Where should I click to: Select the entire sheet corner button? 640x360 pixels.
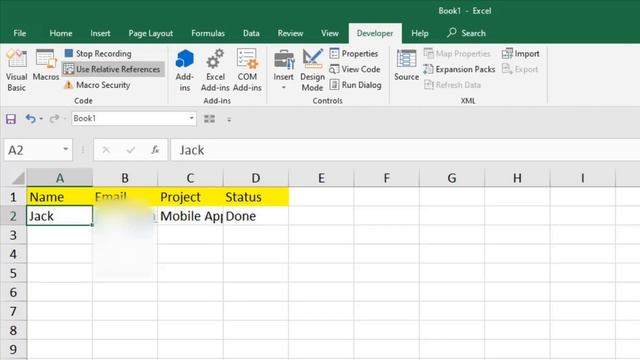pyautogui.click(x=17, y=178)
